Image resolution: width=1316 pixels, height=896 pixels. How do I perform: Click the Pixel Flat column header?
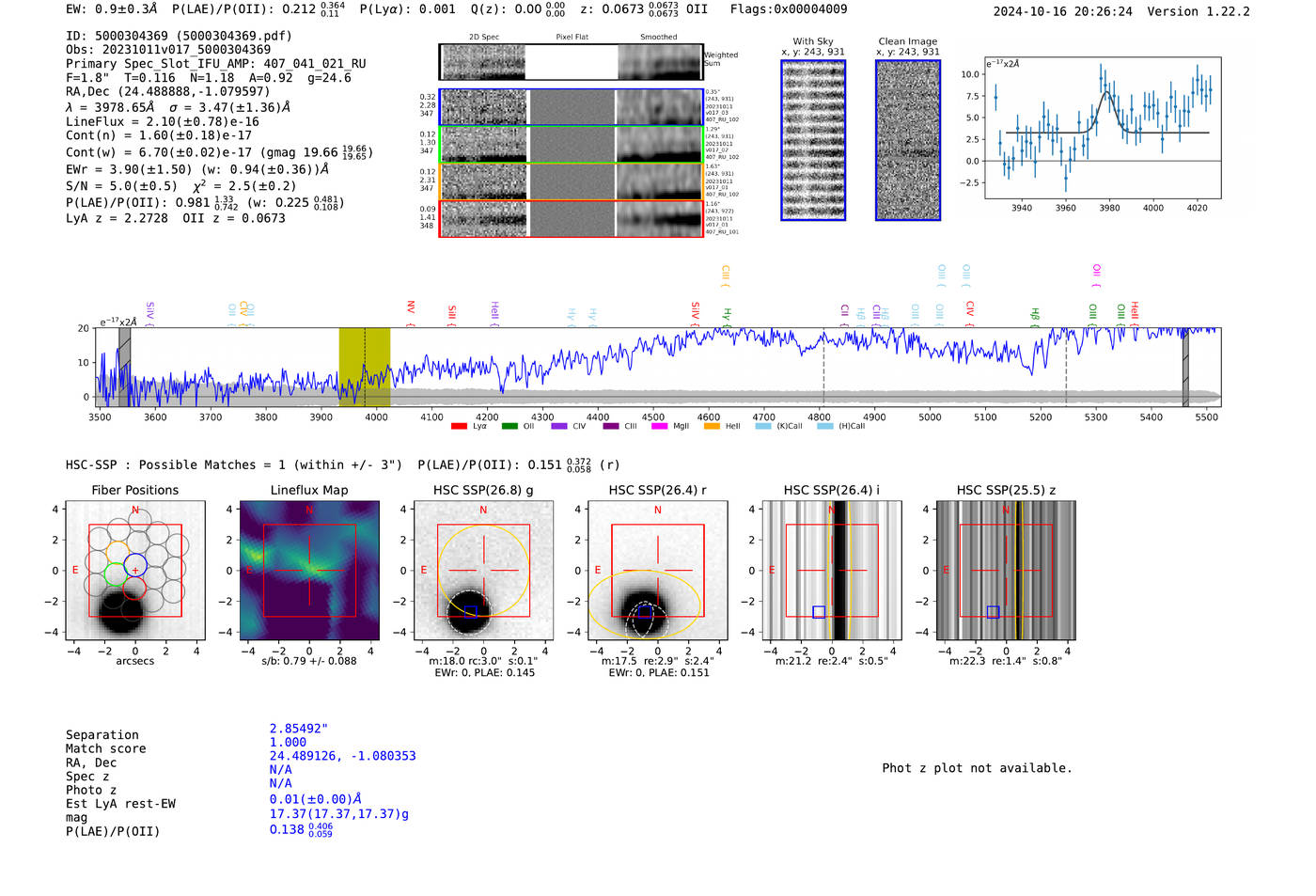coord(572,37)
